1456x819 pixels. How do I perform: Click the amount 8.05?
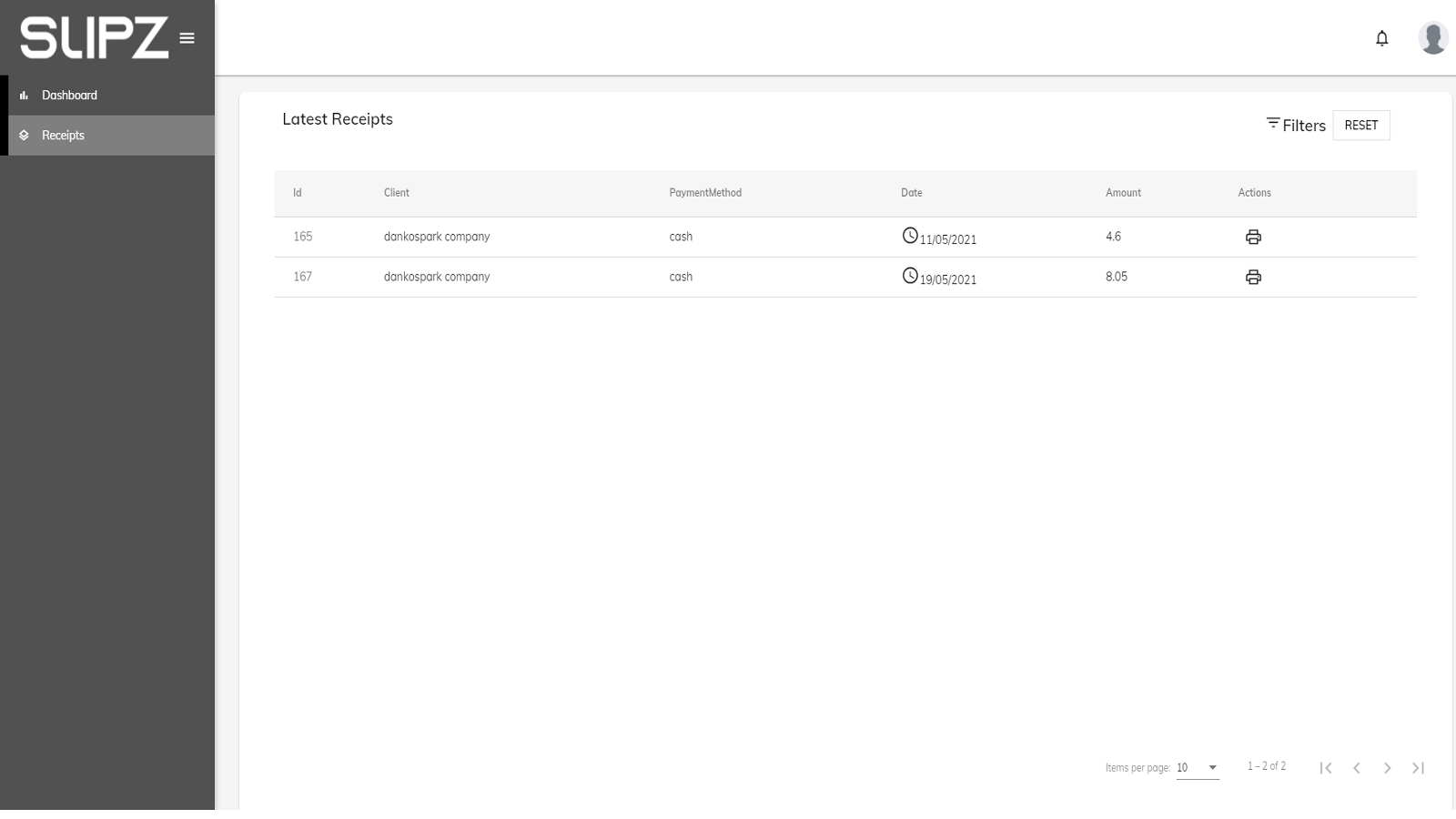(x=1117, y=277)
